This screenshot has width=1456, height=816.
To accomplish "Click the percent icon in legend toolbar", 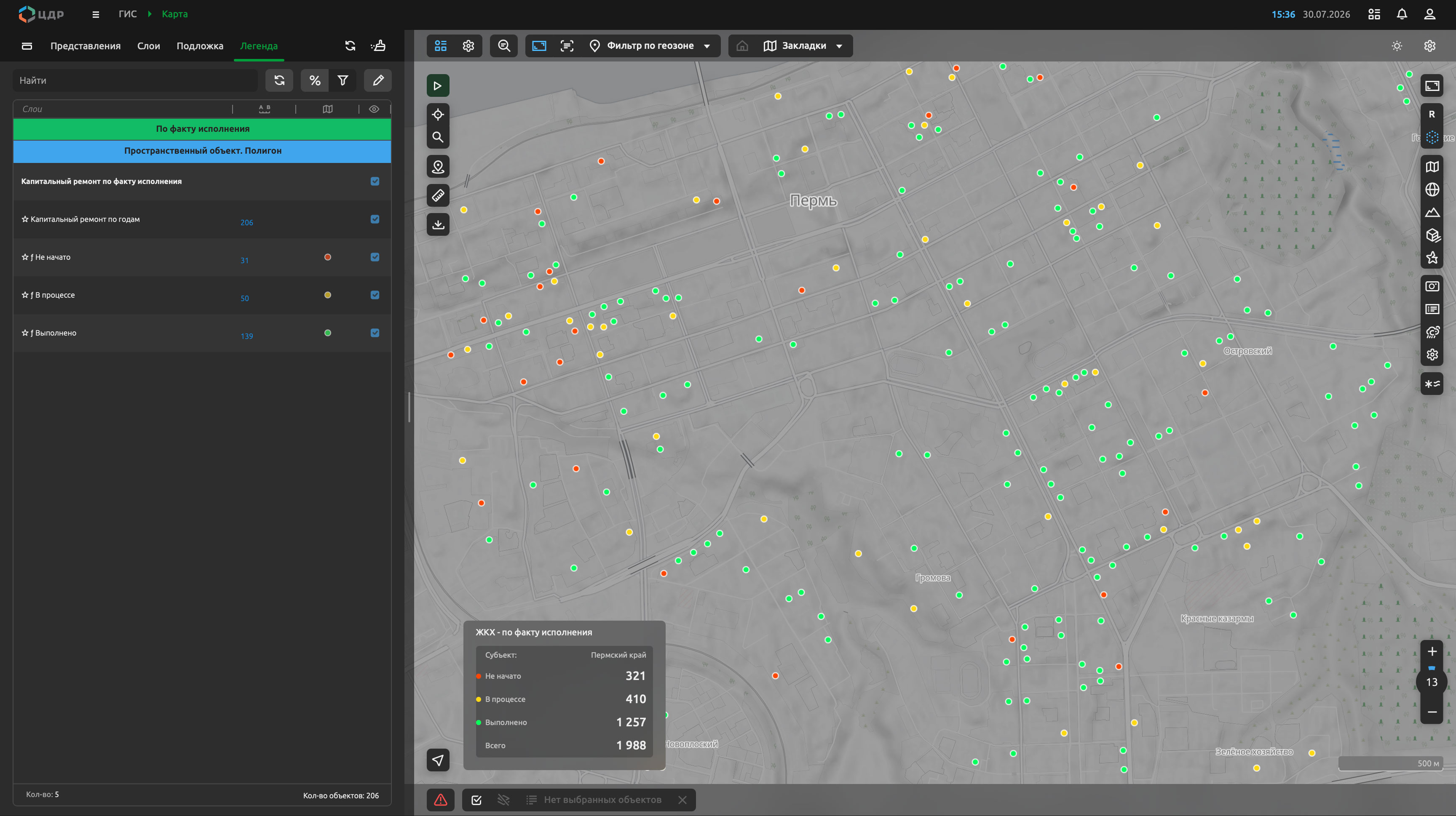I will click(x=315, y=80).
